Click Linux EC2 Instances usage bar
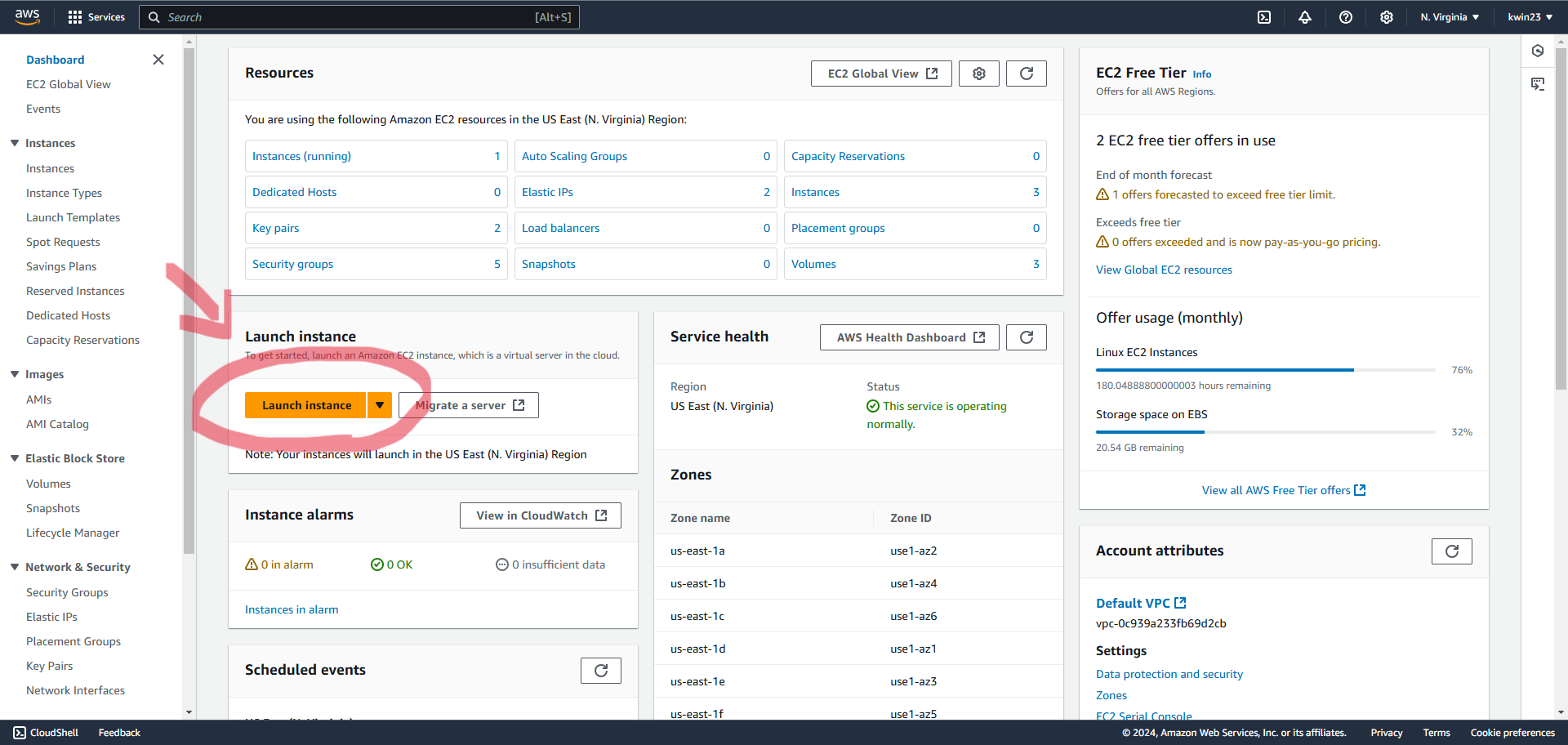 [1266, 370]
